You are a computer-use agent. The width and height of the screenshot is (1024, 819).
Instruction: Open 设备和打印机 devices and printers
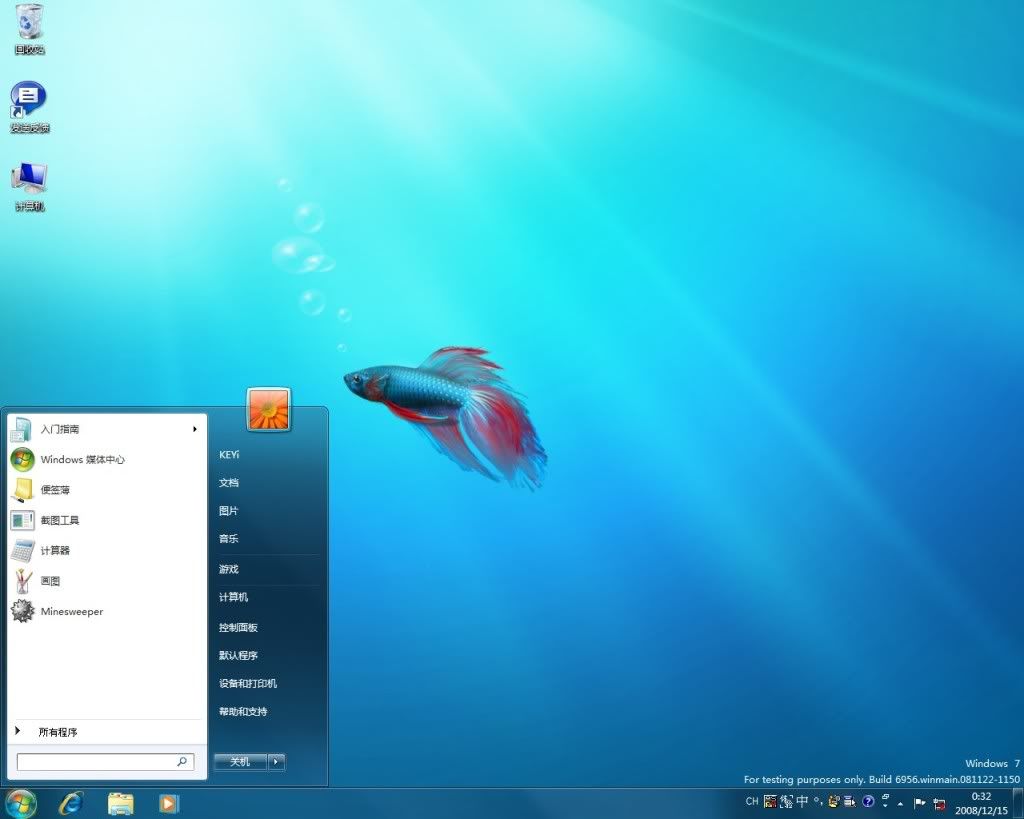[248, 683]
